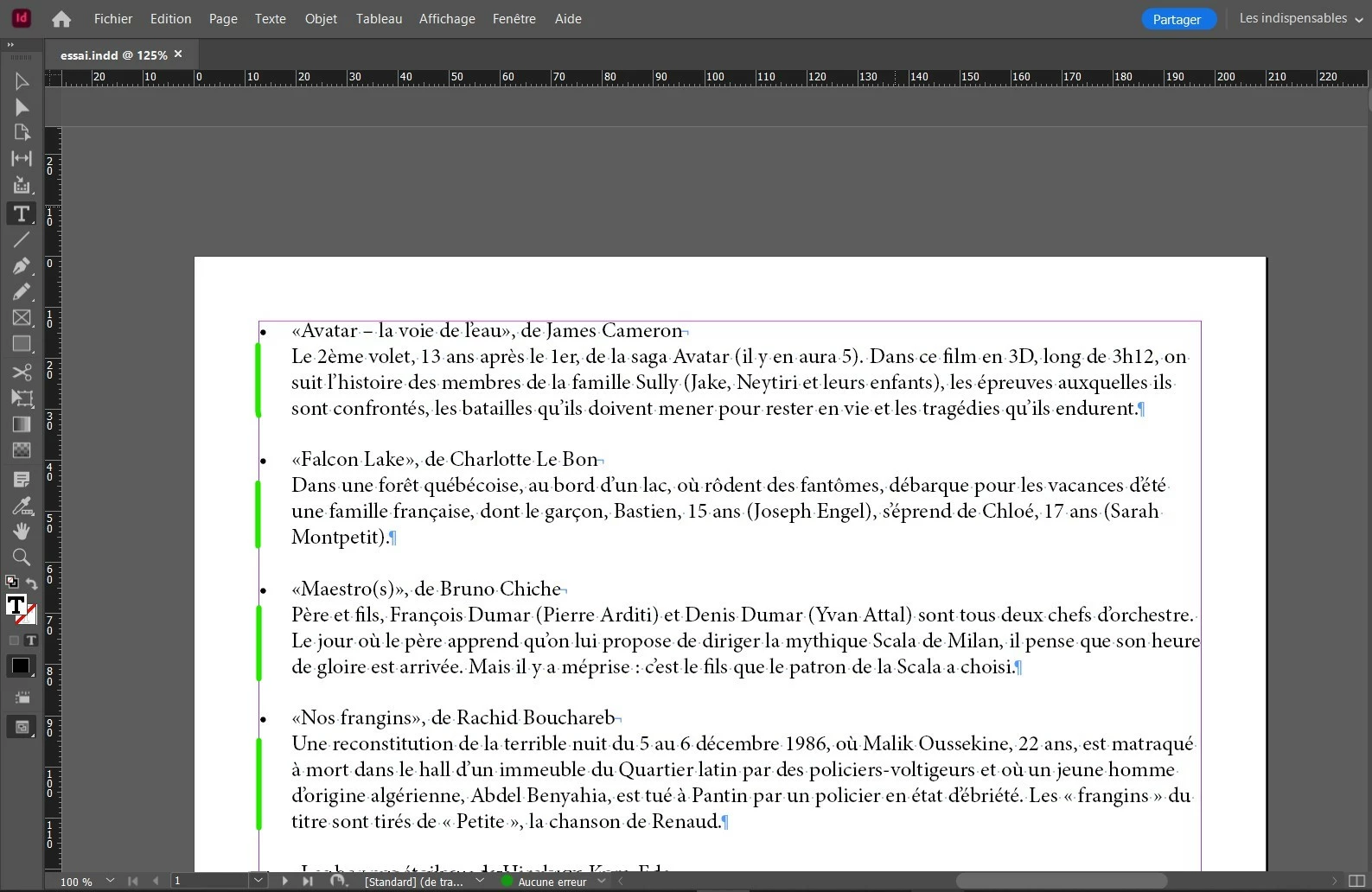
Task: Open the Fenêtre menu
Action: pyautogui.click(x=514, y=18)
